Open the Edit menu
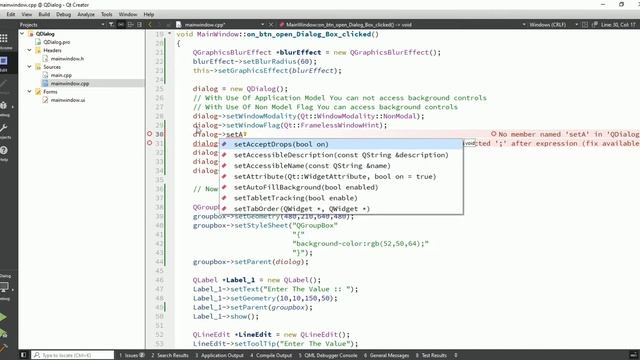 [11, 14]
